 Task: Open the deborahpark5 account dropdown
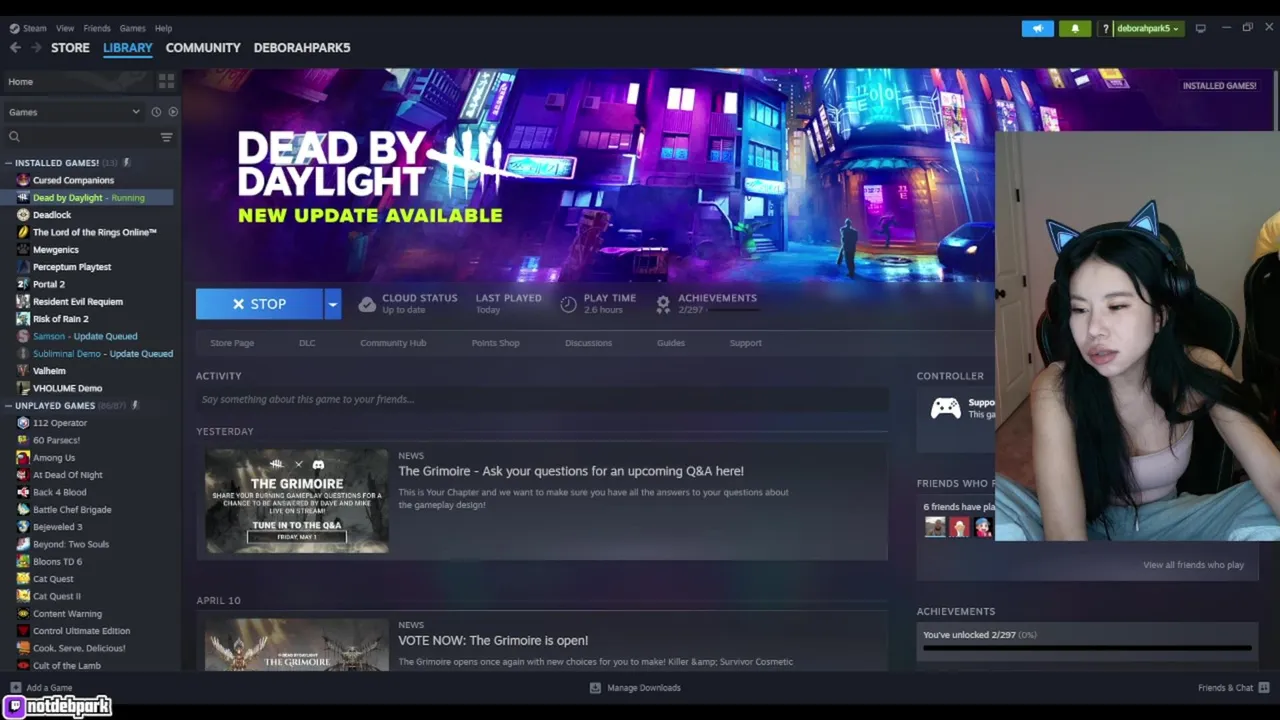[1148, 28]
